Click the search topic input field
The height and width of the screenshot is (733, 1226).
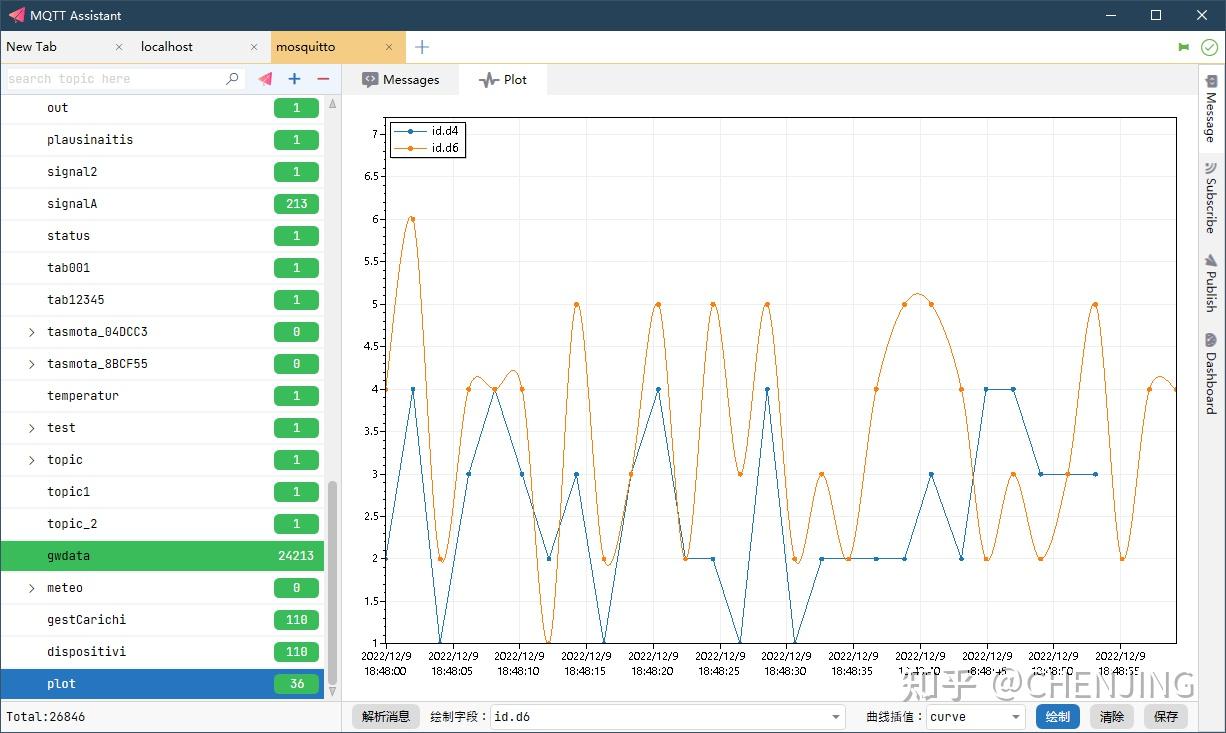(x=110, y=79)
